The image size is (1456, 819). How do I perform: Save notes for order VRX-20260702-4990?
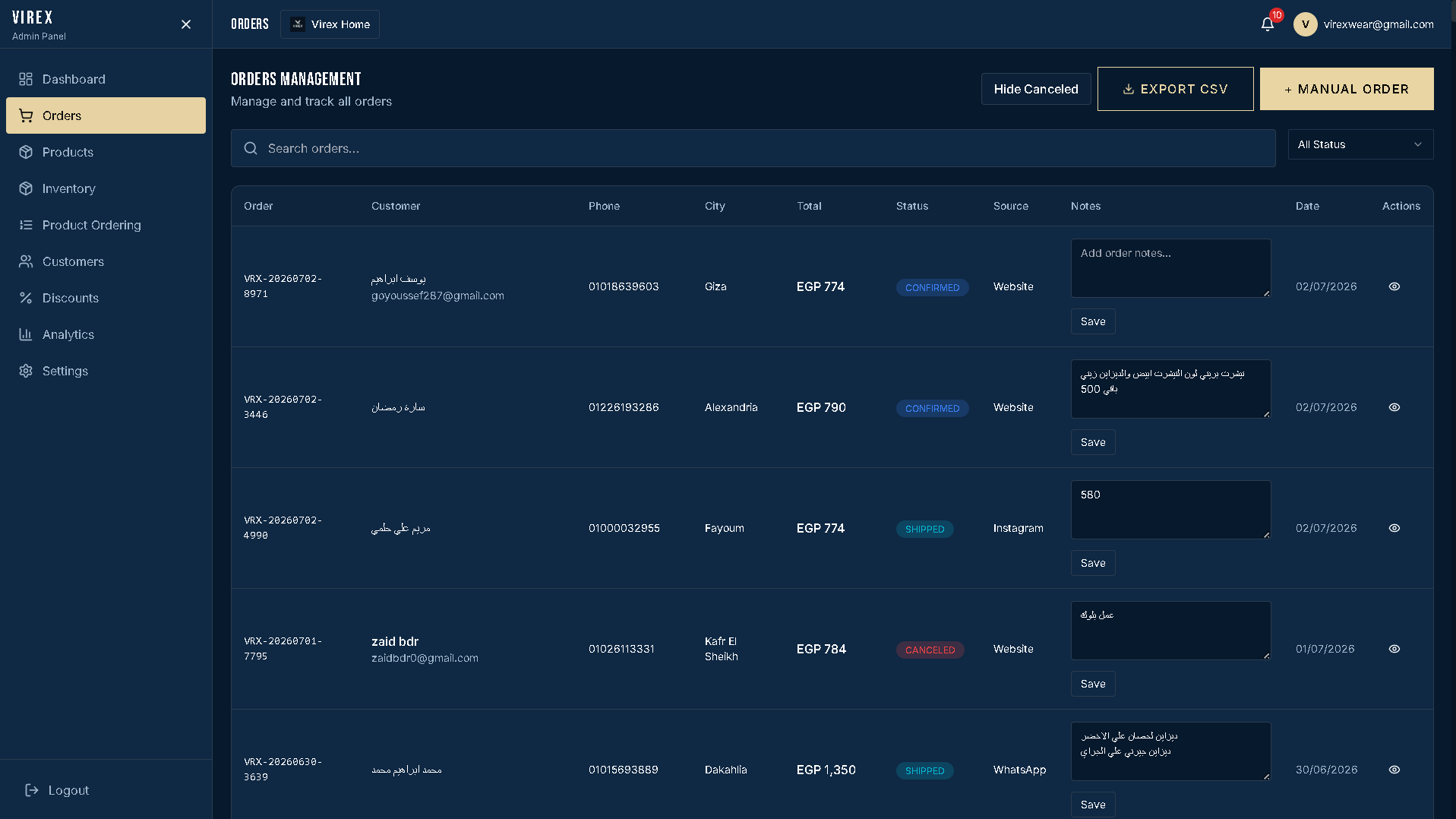click(1093, 563)
